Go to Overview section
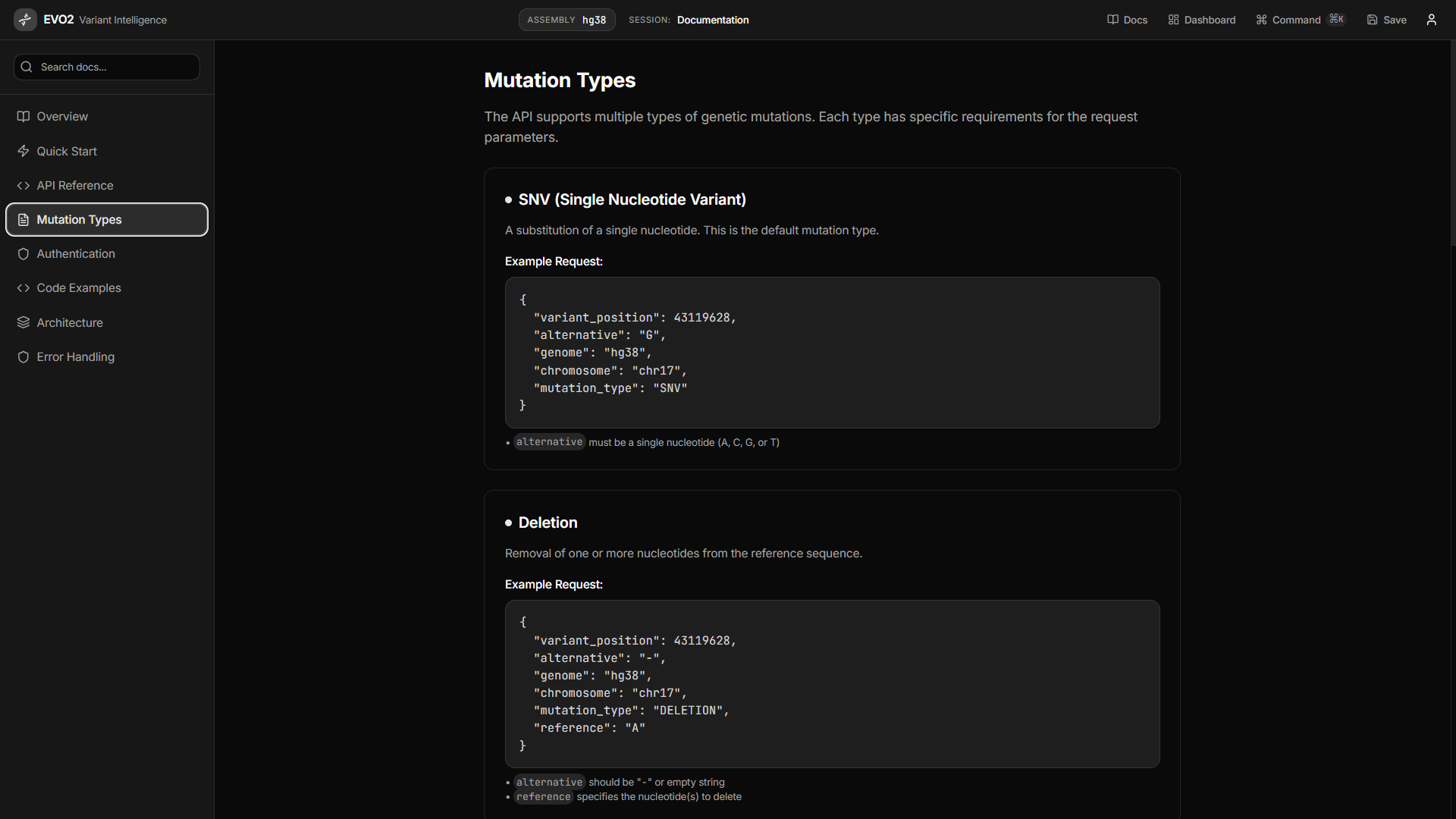 107,117
